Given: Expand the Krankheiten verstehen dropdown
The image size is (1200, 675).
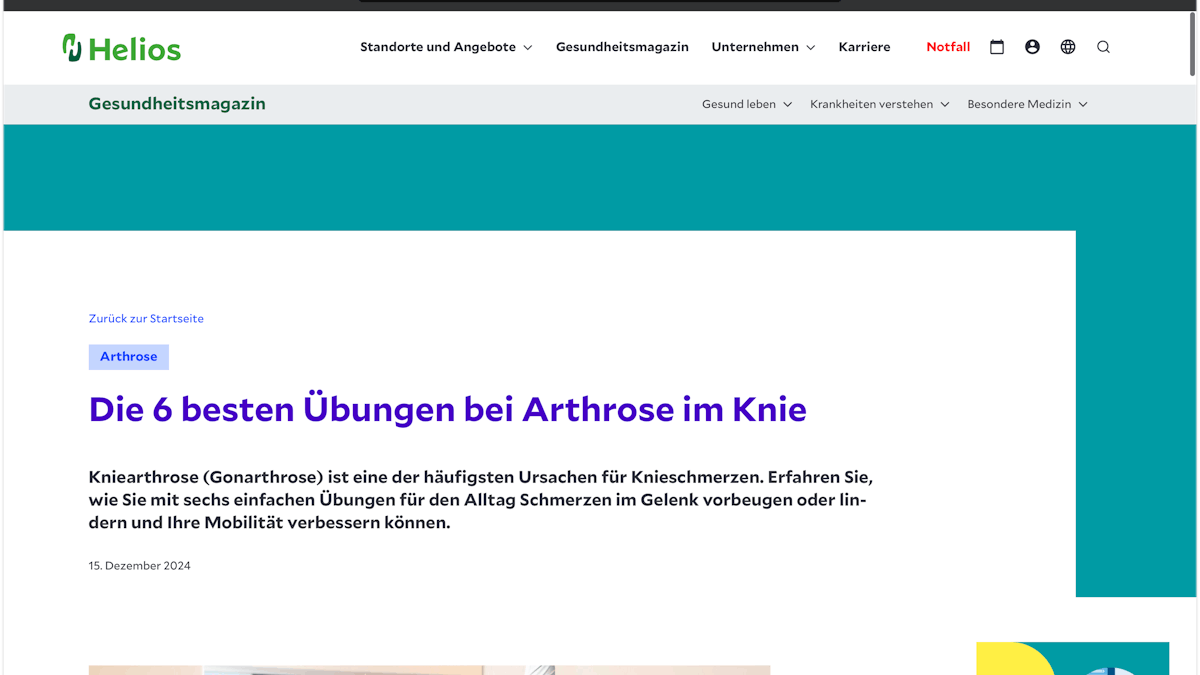Looking at the screenshot, I should point(879,103).
